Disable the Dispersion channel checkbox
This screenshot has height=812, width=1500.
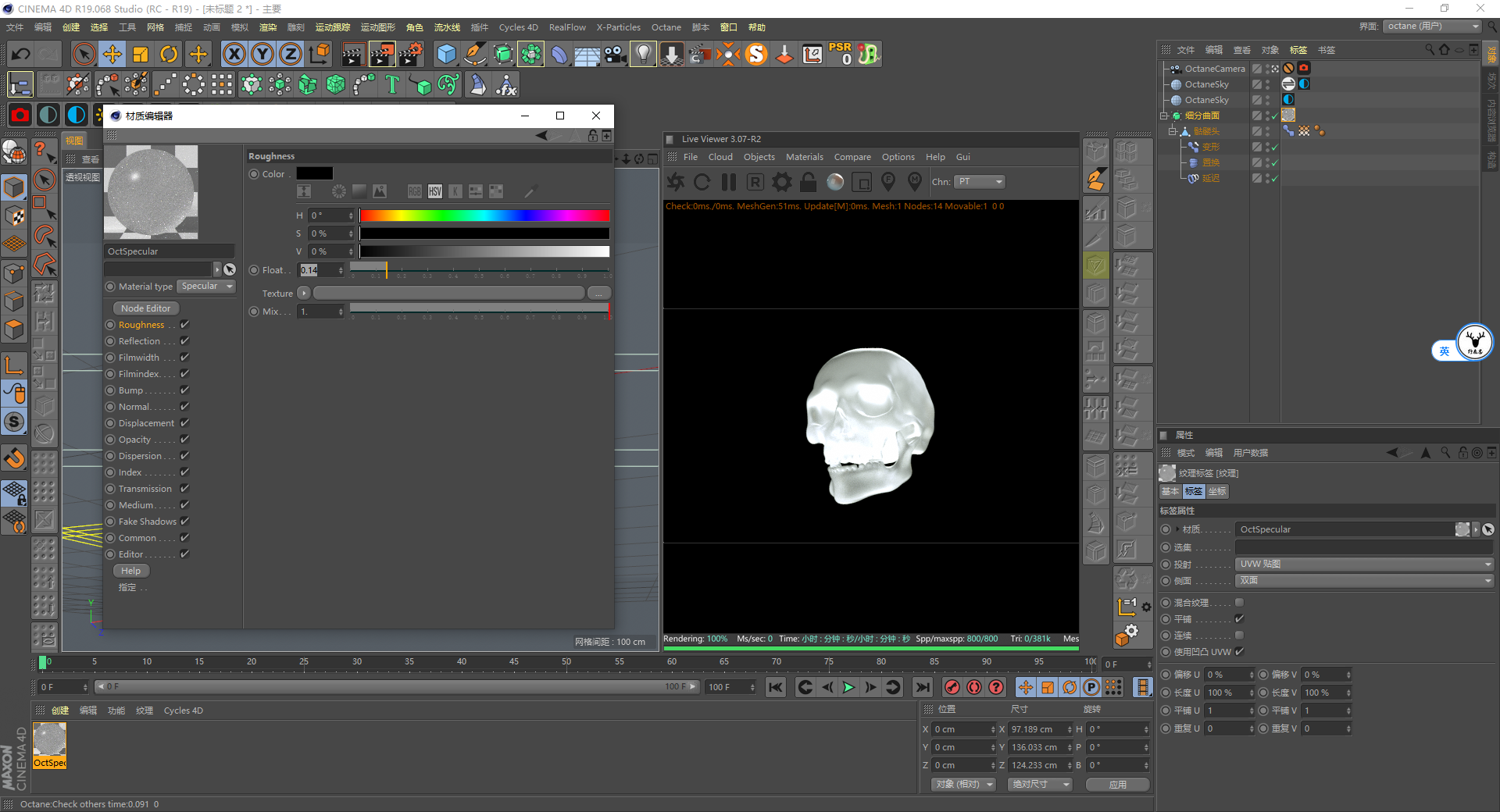coord(185,456)
